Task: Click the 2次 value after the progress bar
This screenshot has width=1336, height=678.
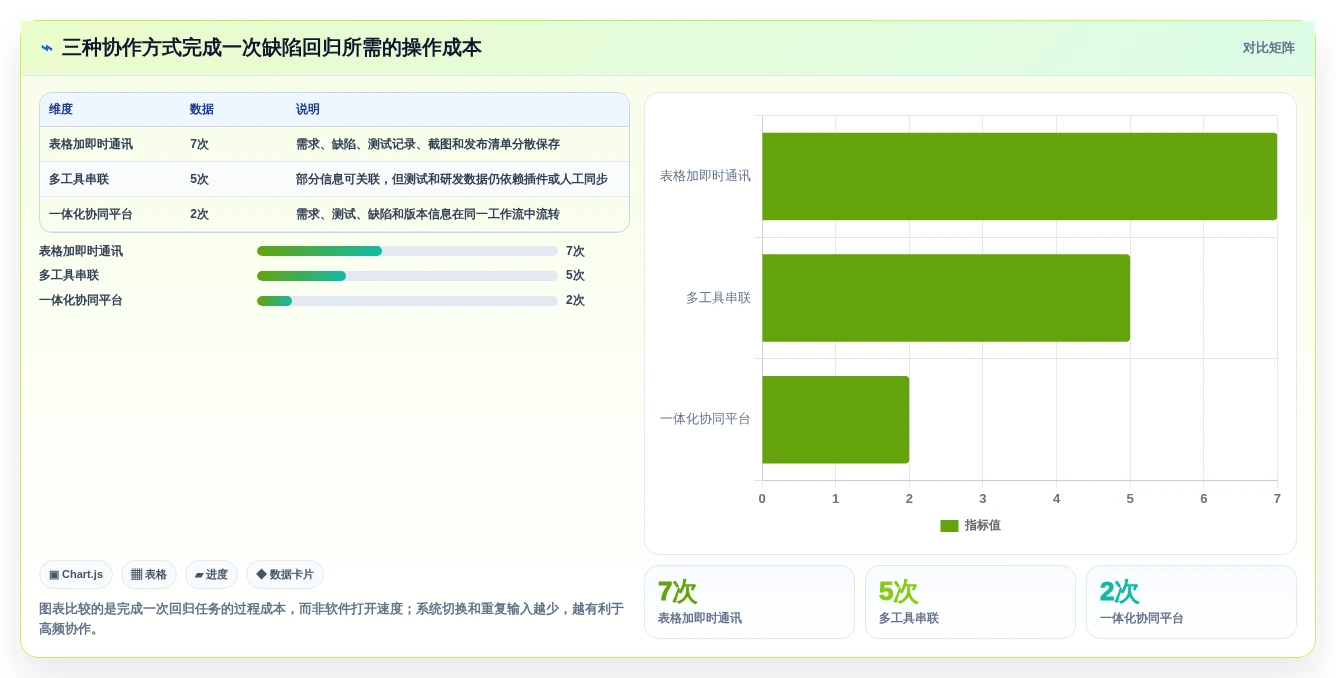Action: click(575, 300)
